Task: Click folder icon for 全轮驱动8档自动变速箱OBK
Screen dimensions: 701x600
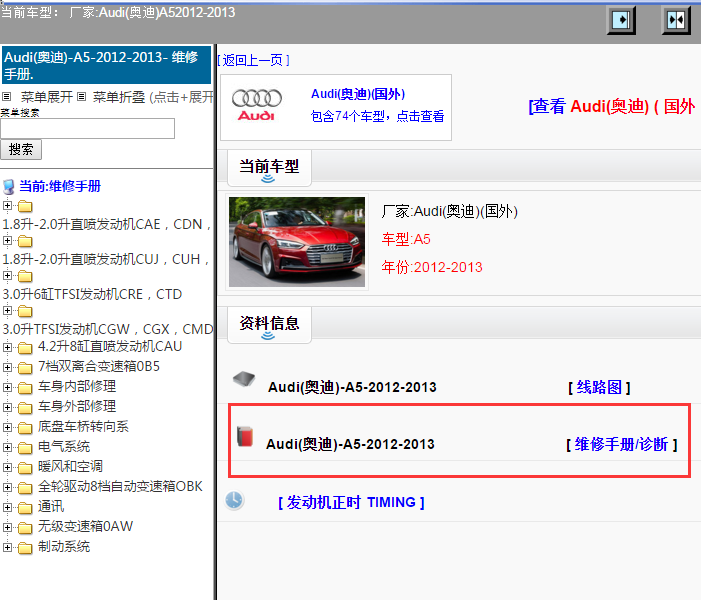Action: [25, 487]
